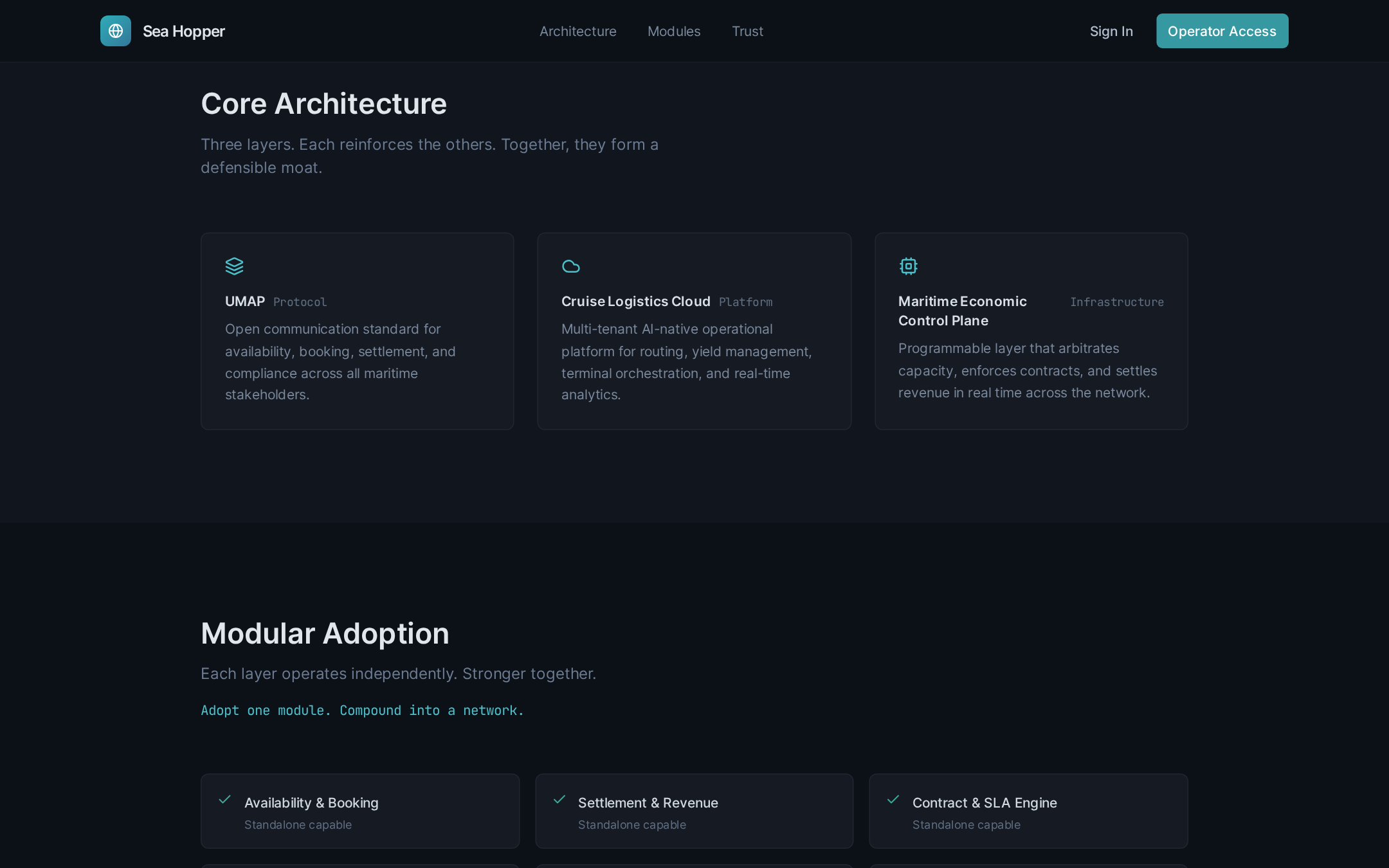Open the Architecture nav menu item

(578, 31)
